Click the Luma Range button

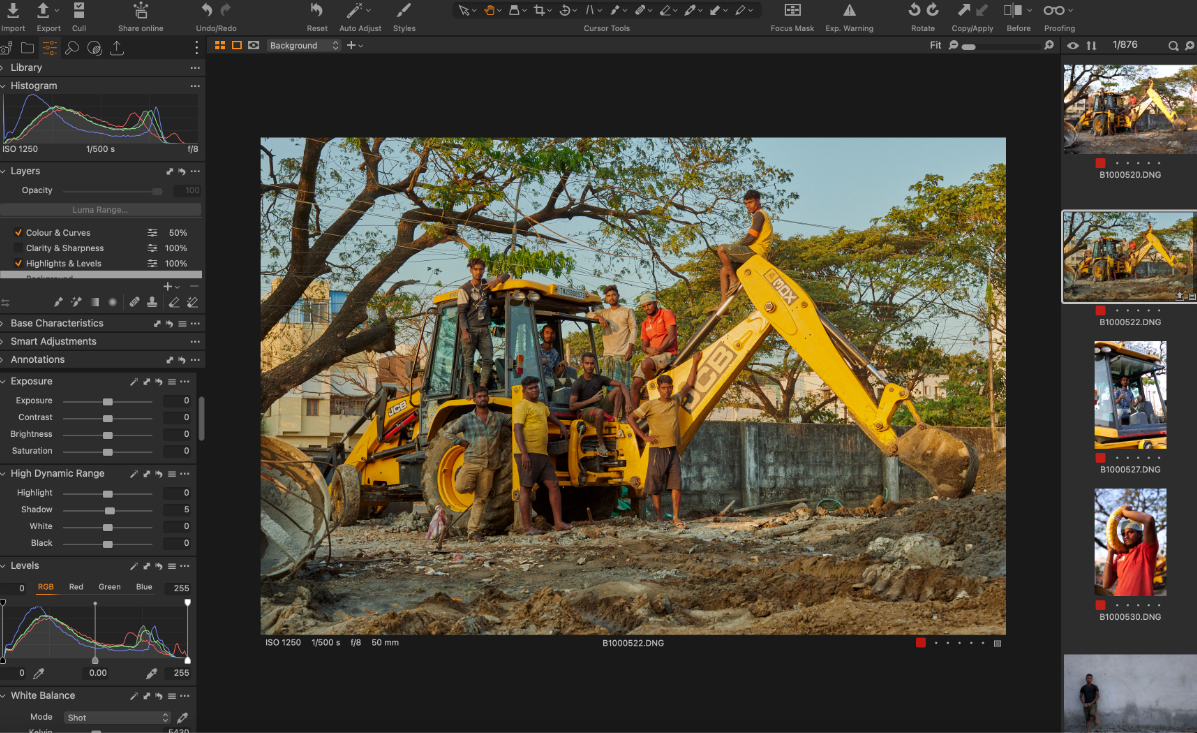pos(100,209)
